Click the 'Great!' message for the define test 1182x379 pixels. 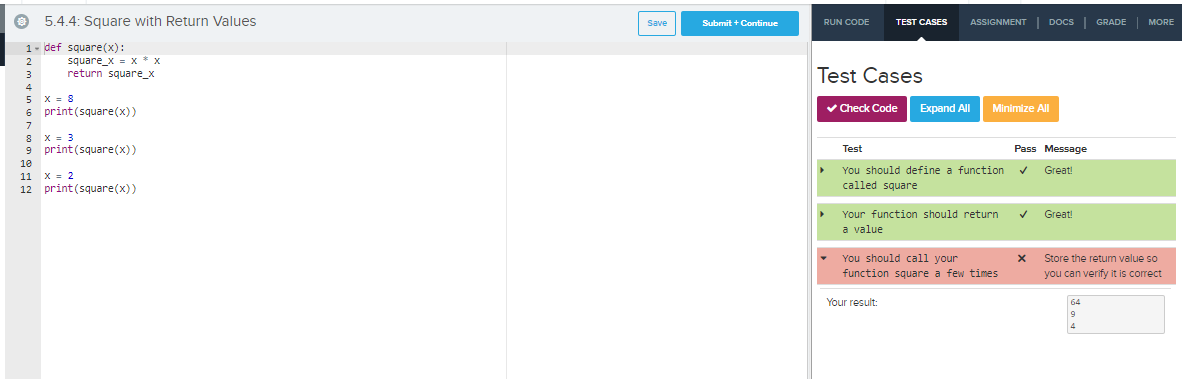[1058, 170]
